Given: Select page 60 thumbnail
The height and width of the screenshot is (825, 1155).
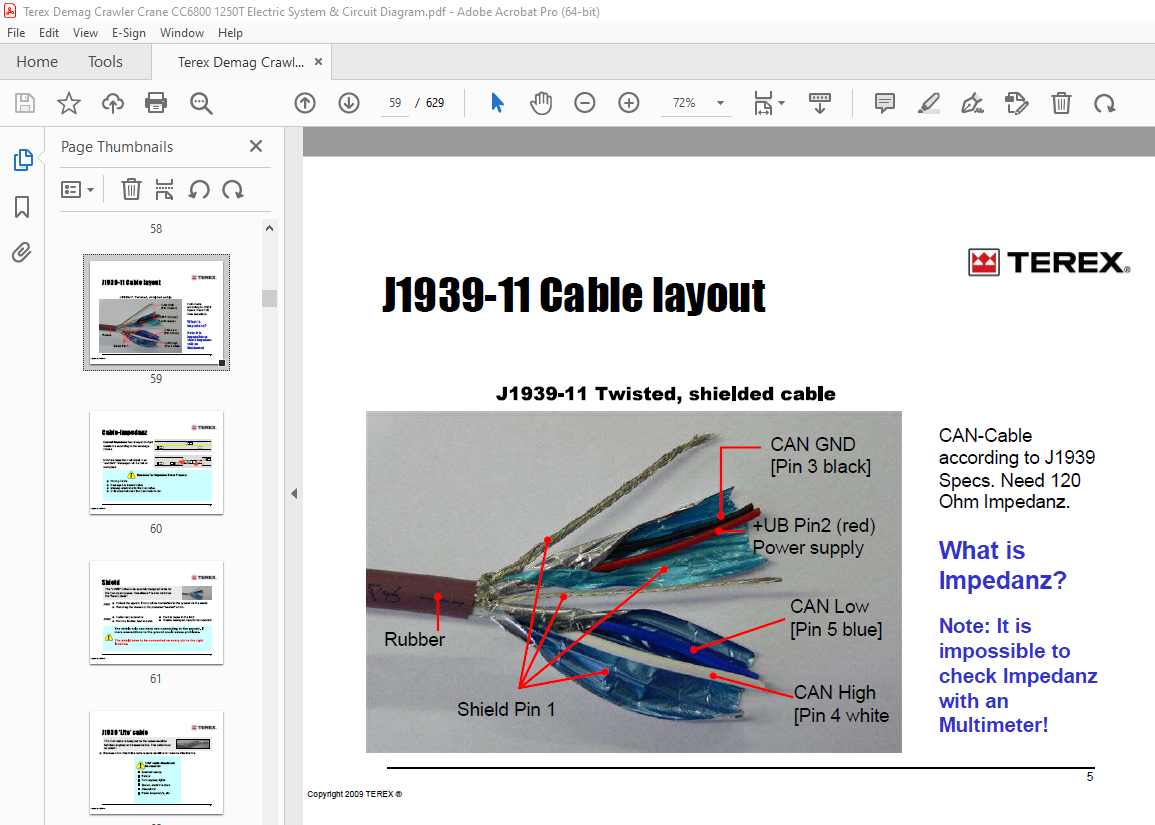Looking at the screenshot, I should (x=156, y=463).
